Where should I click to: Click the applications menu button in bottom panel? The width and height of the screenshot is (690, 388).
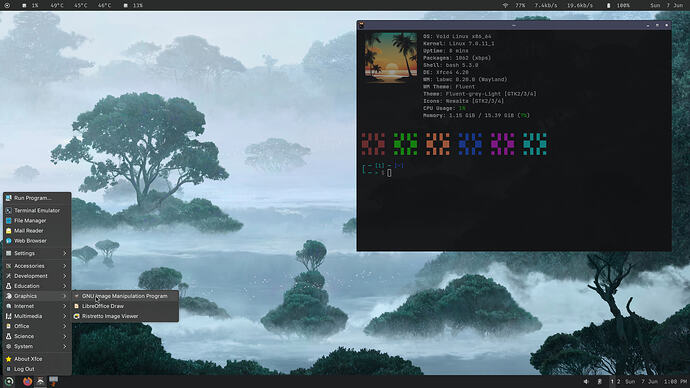[9, 381]
